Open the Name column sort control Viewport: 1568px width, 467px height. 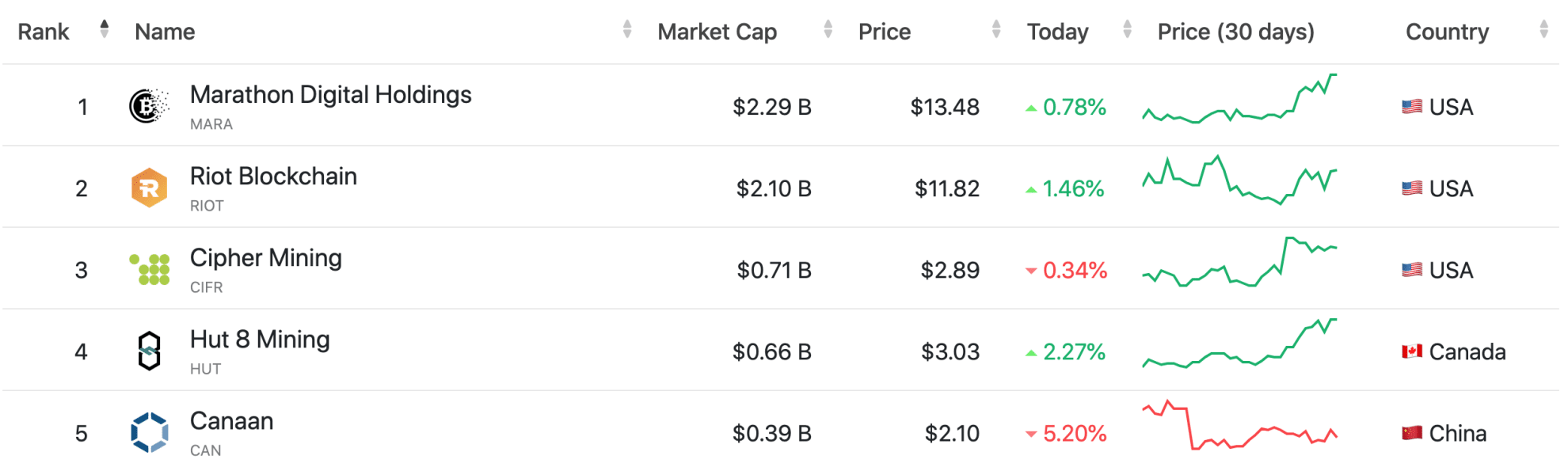[627, 30]
